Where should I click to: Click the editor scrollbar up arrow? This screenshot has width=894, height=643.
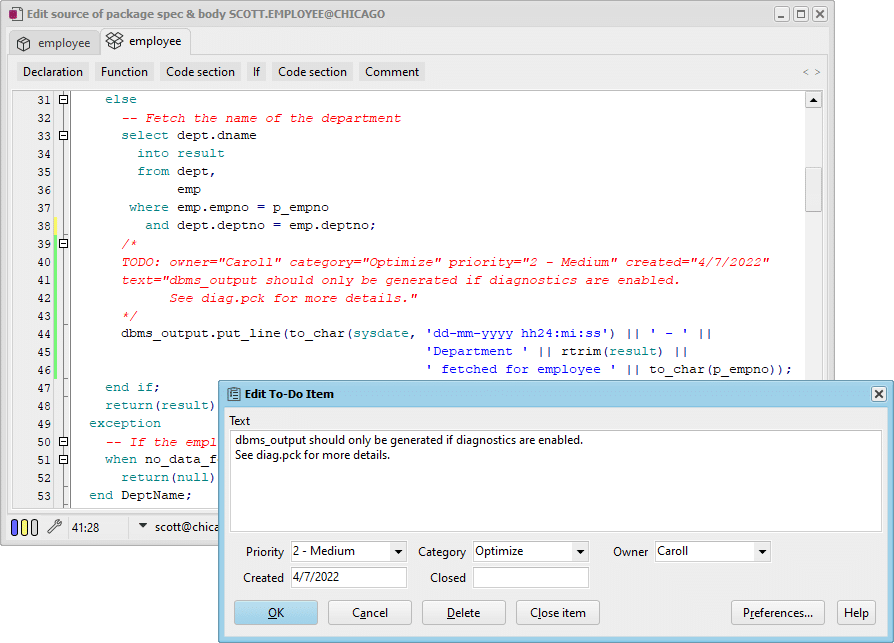[x=813, y=100]
